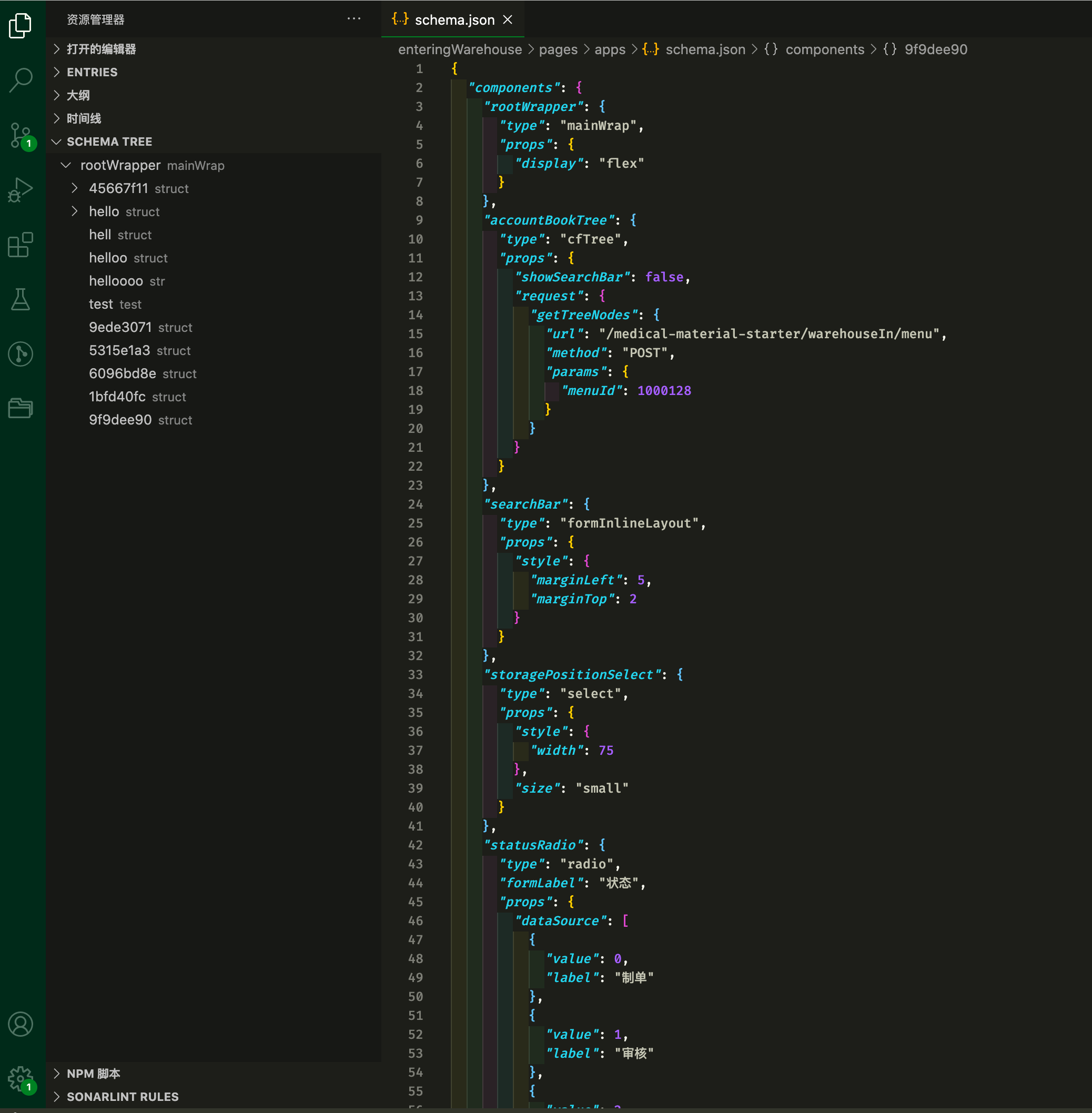Image resolution: width=1092 pixels, height=1113 pixels.
Task: Click the menuId value 1000128
Action: coord(664,390)
